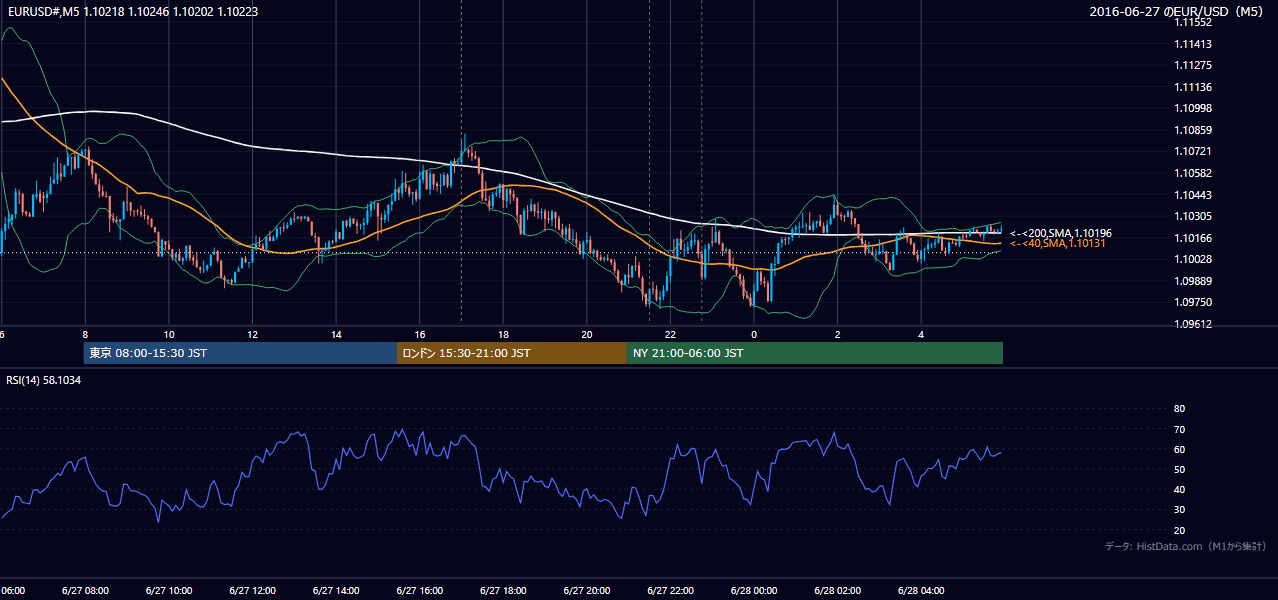Click the RSI(14) 58.1034 indicator label

pos(44,380)
